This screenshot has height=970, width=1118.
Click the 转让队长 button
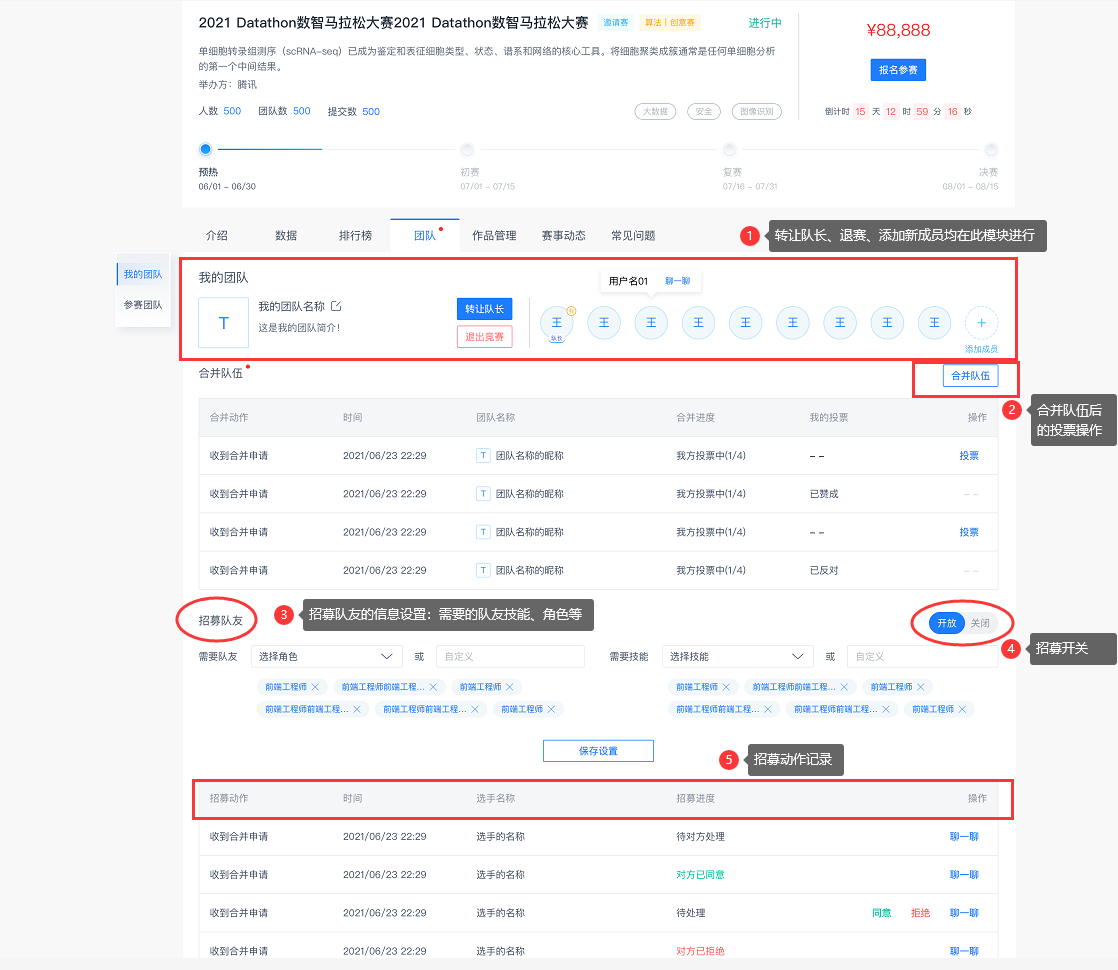[x=484, y=309]
